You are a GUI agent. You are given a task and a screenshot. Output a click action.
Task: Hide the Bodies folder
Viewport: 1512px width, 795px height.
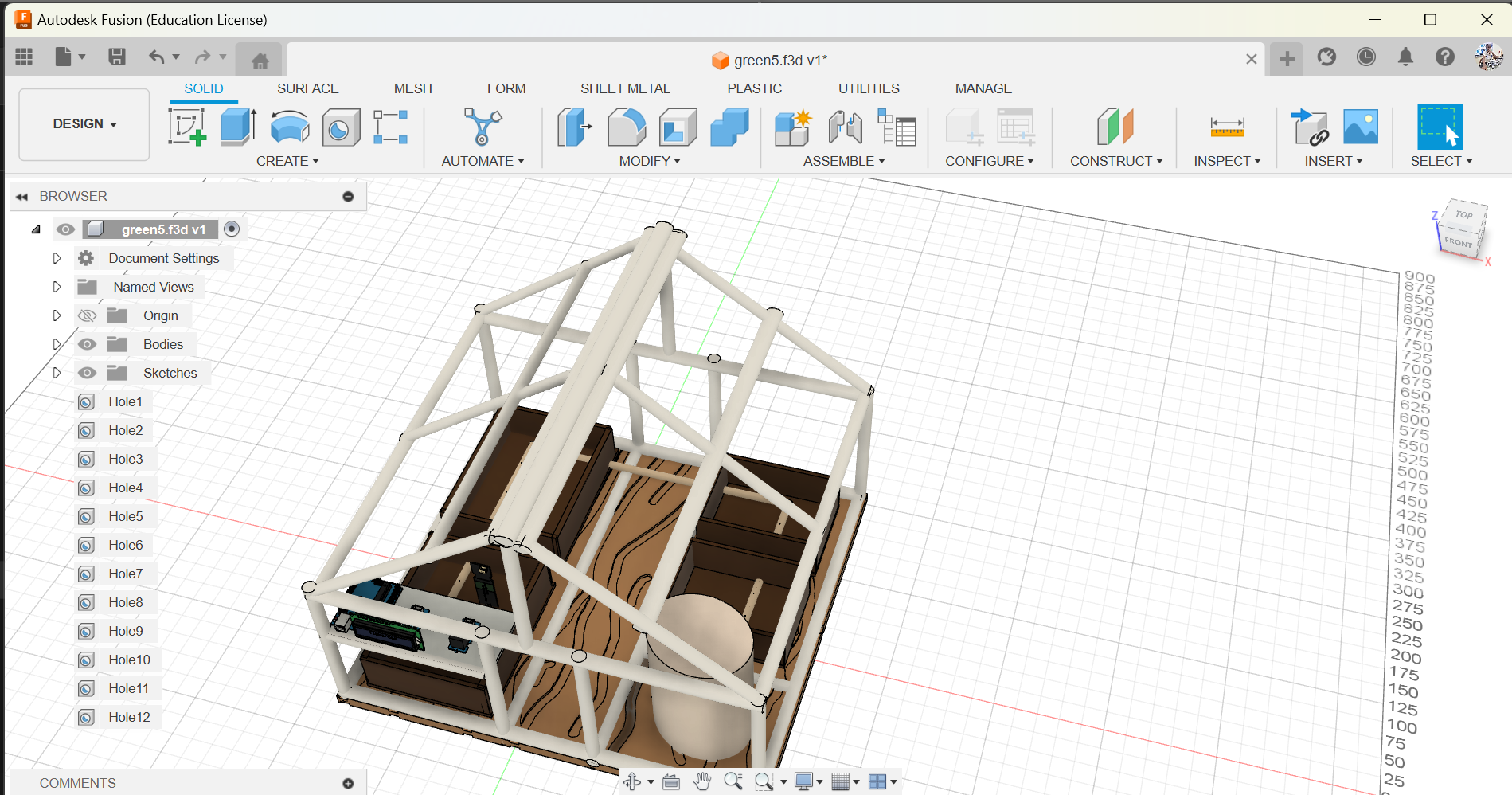point(87,344)
